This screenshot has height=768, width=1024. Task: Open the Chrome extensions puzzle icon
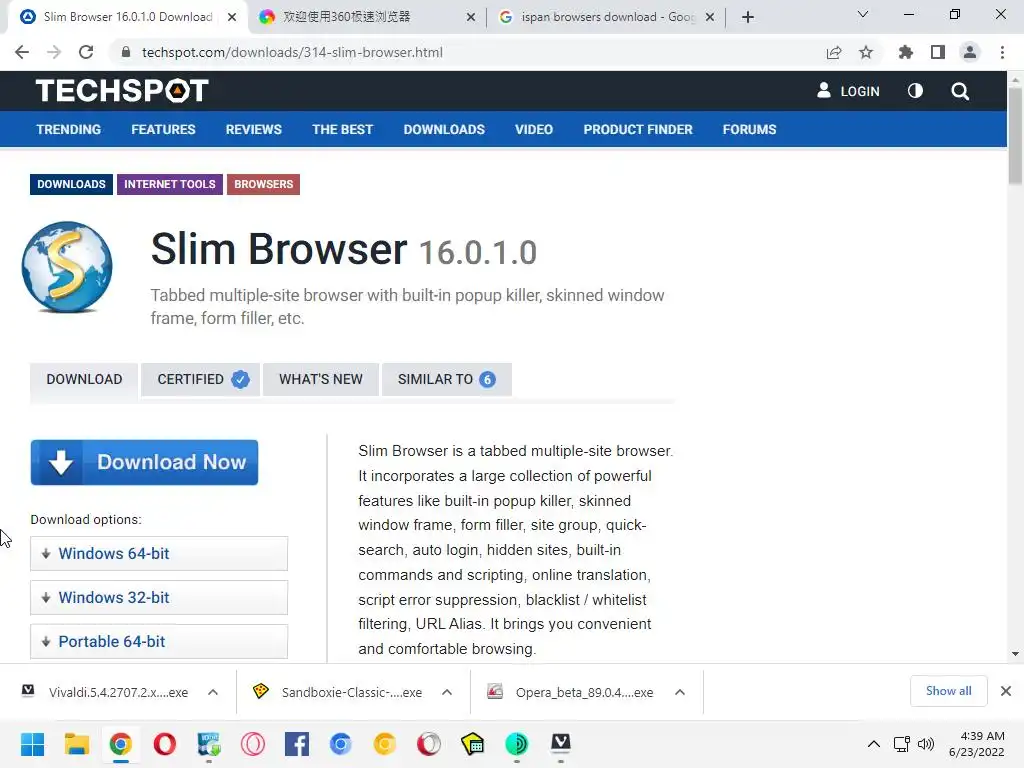(x=906, y=52)
